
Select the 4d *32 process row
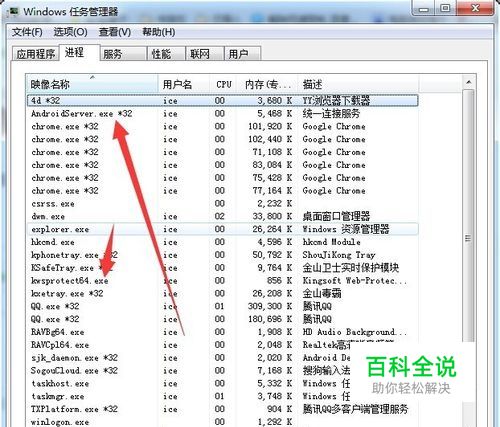pyautogui.click(x=223, y=100)
